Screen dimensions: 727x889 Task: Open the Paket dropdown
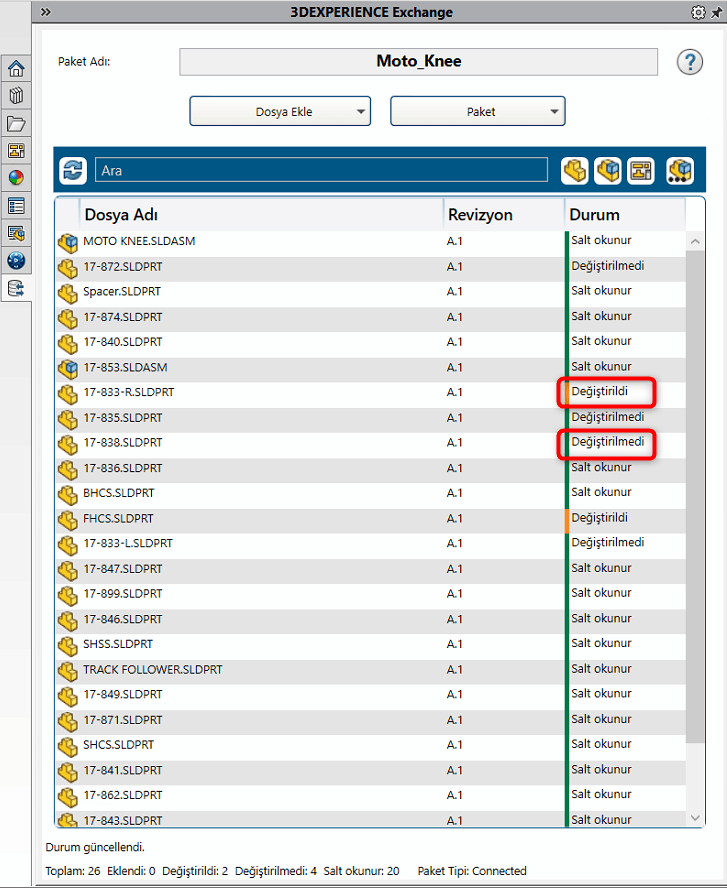pyautogui.click(x=477, y=111)
